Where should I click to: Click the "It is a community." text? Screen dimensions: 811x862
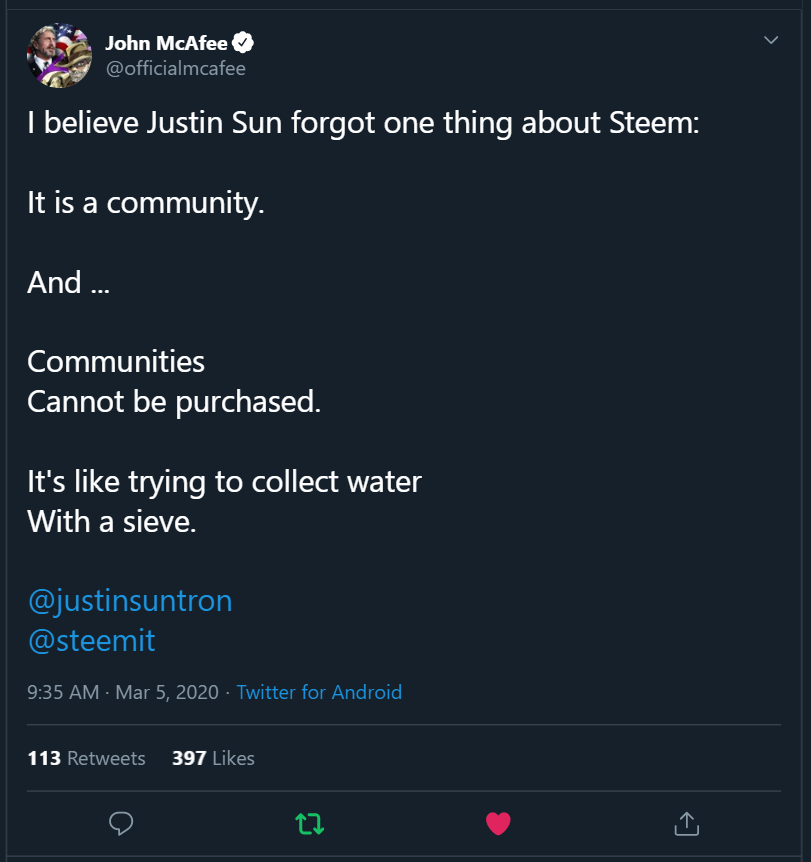click(x=146, y=203)
